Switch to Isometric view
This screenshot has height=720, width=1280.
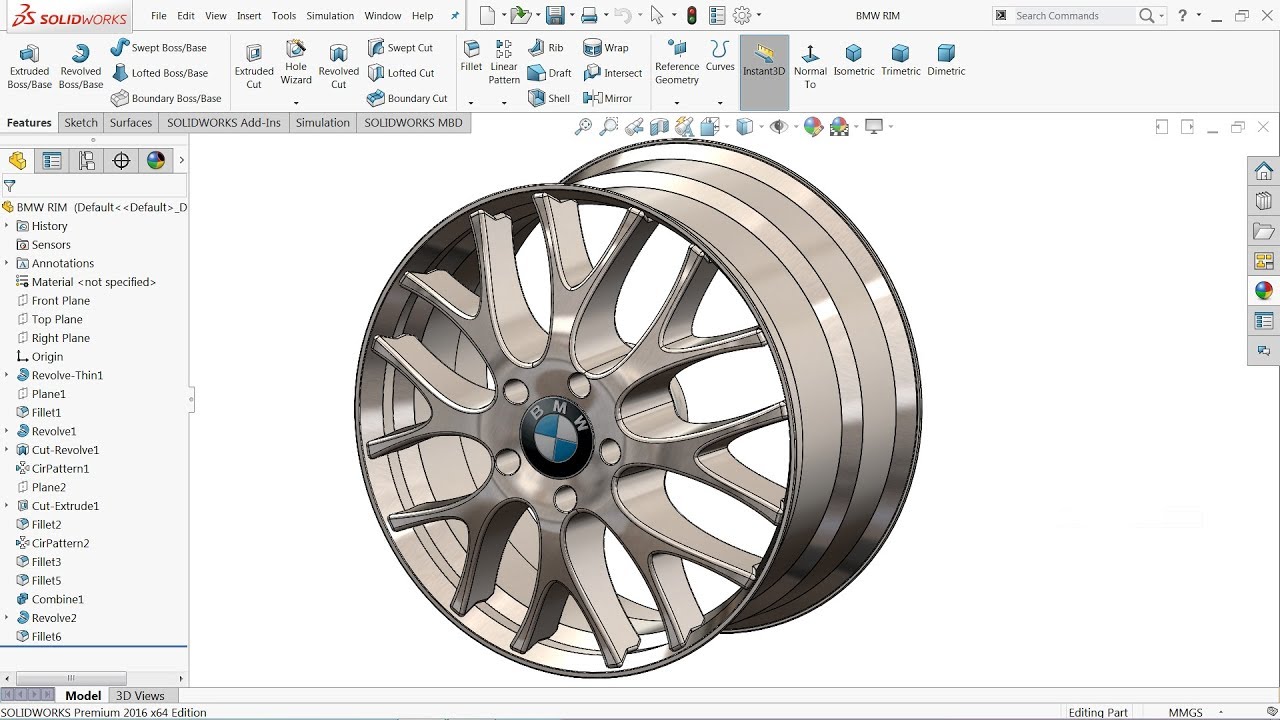[x=854, y=60]
